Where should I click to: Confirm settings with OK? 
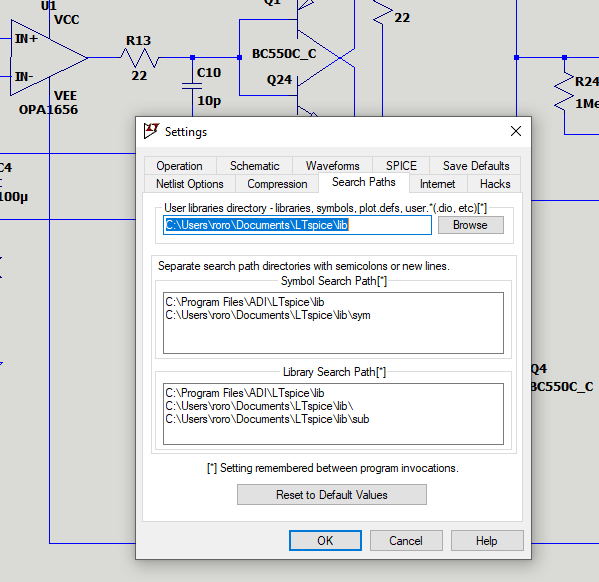(325, 541)
